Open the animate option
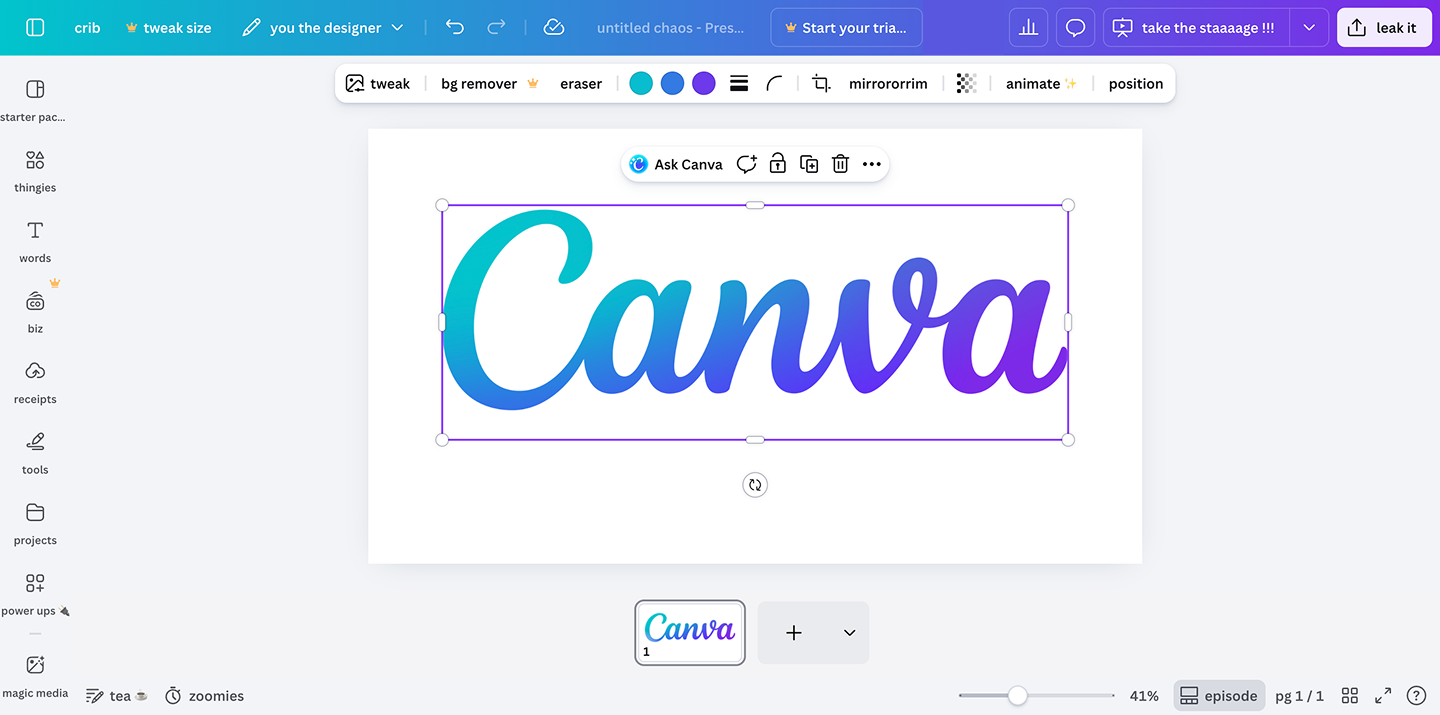This screenshot has width=1440, height=715. tap(1041, 84)
